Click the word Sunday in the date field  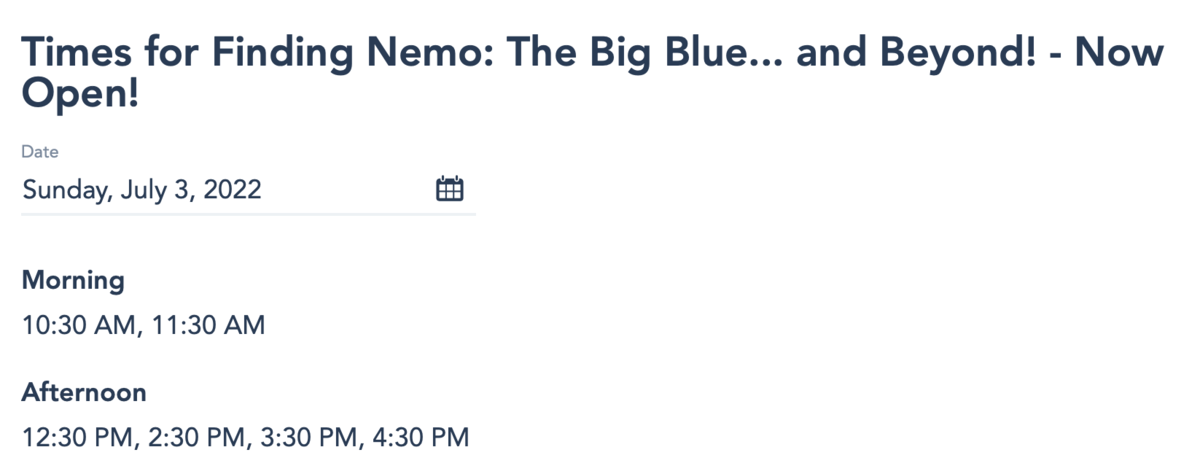[x=64, y=190]
